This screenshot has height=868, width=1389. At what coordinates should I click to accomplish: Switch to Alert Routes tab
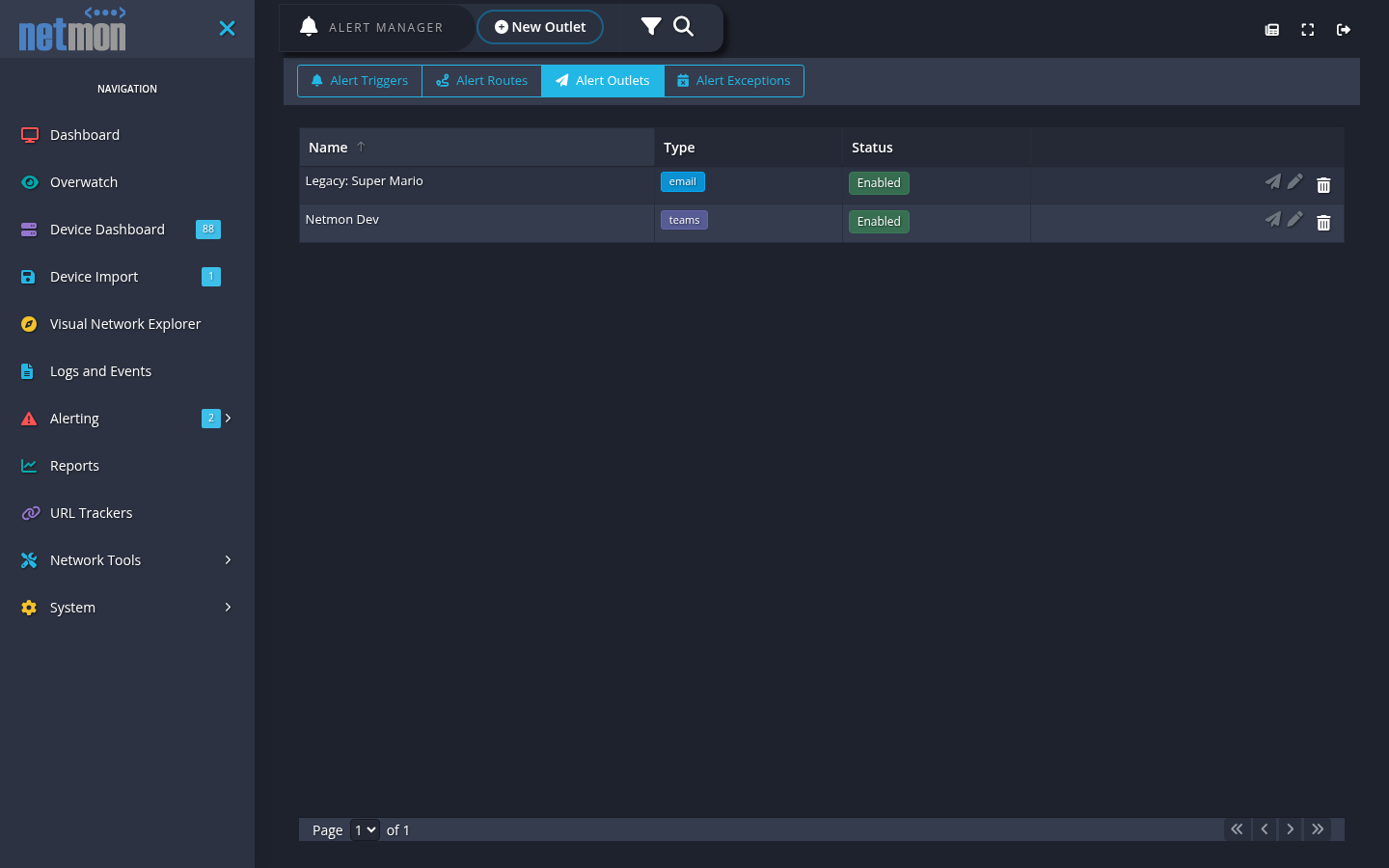tap(482, 81)
